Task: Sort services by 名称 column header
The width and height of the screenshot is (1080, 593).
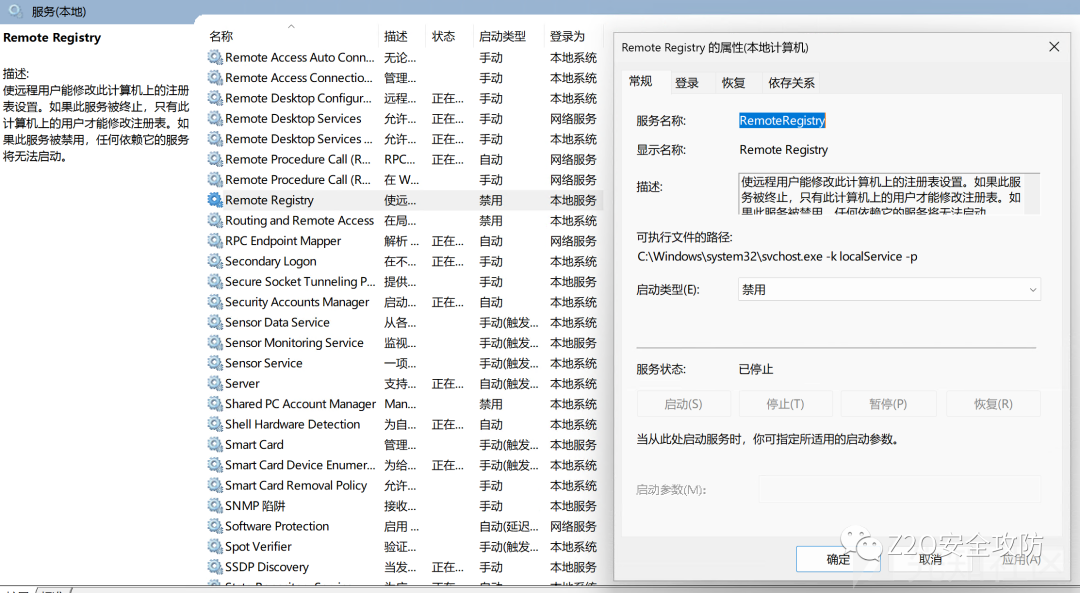Action: [291, 36]
